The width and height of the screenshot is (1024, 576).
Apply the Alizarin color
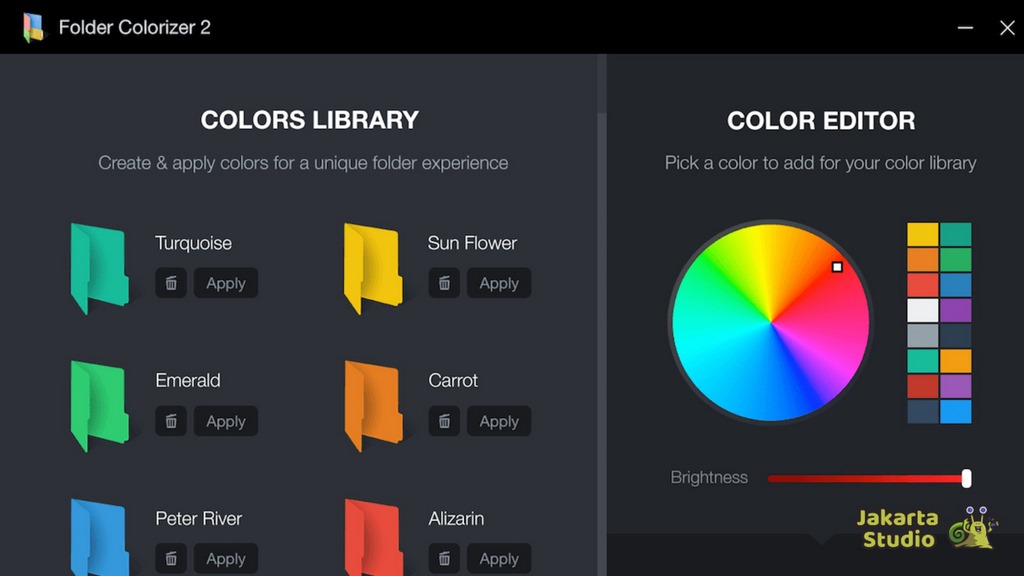click(498, 558)
